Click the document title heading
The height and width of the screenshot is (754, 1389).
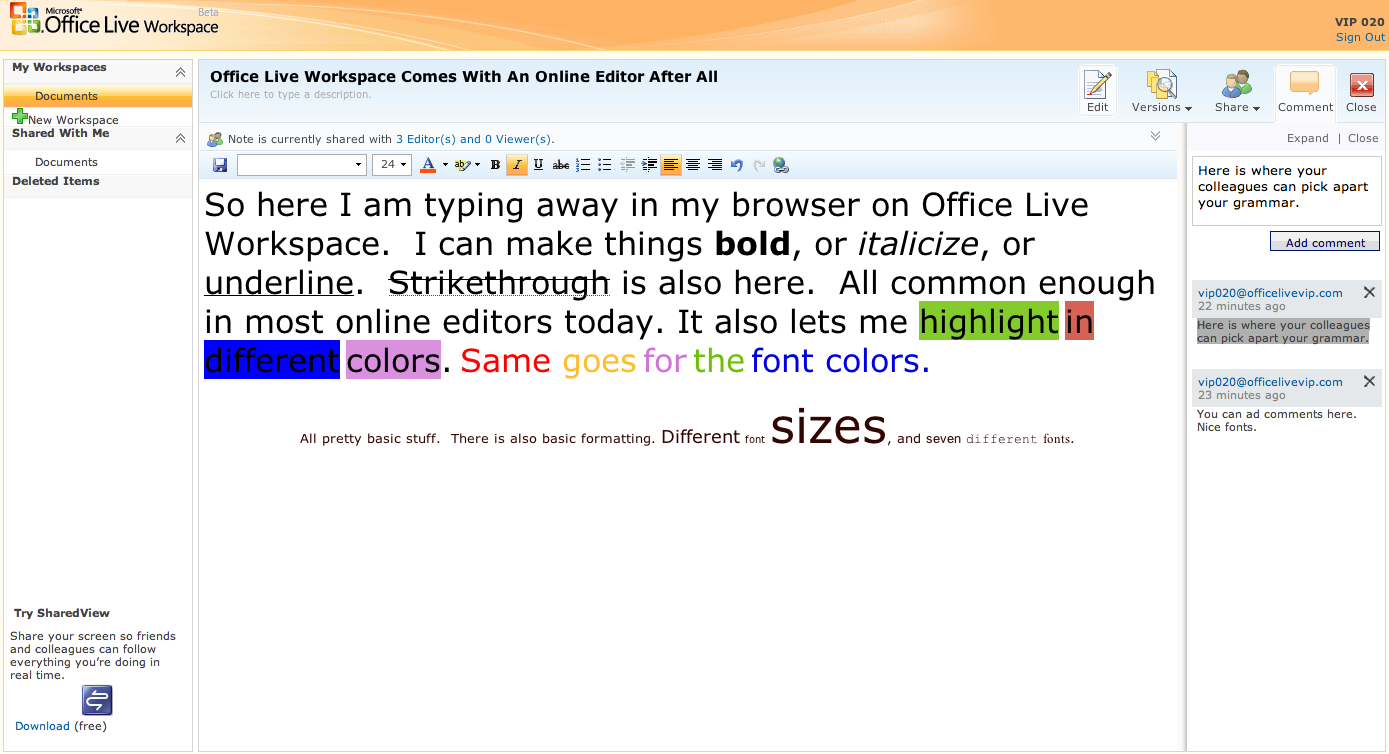point(464,77)
